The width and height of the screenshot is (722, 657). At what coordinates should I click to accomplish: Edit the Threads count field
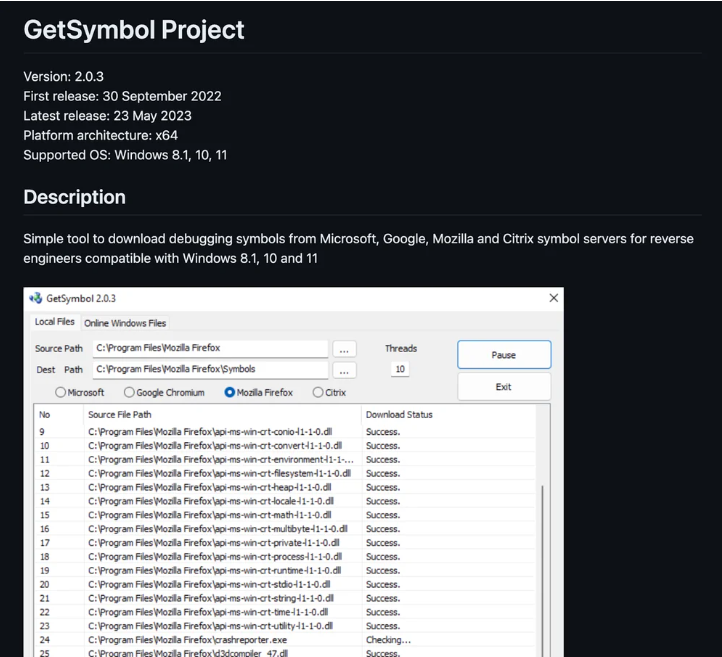400,369
